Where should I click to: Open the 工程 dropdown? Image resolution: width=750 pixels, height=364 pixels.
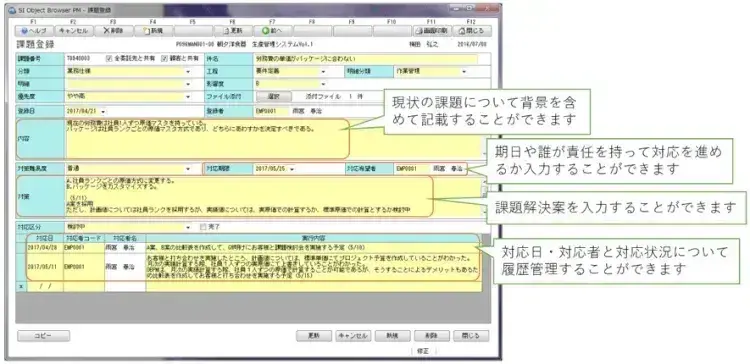323,72
